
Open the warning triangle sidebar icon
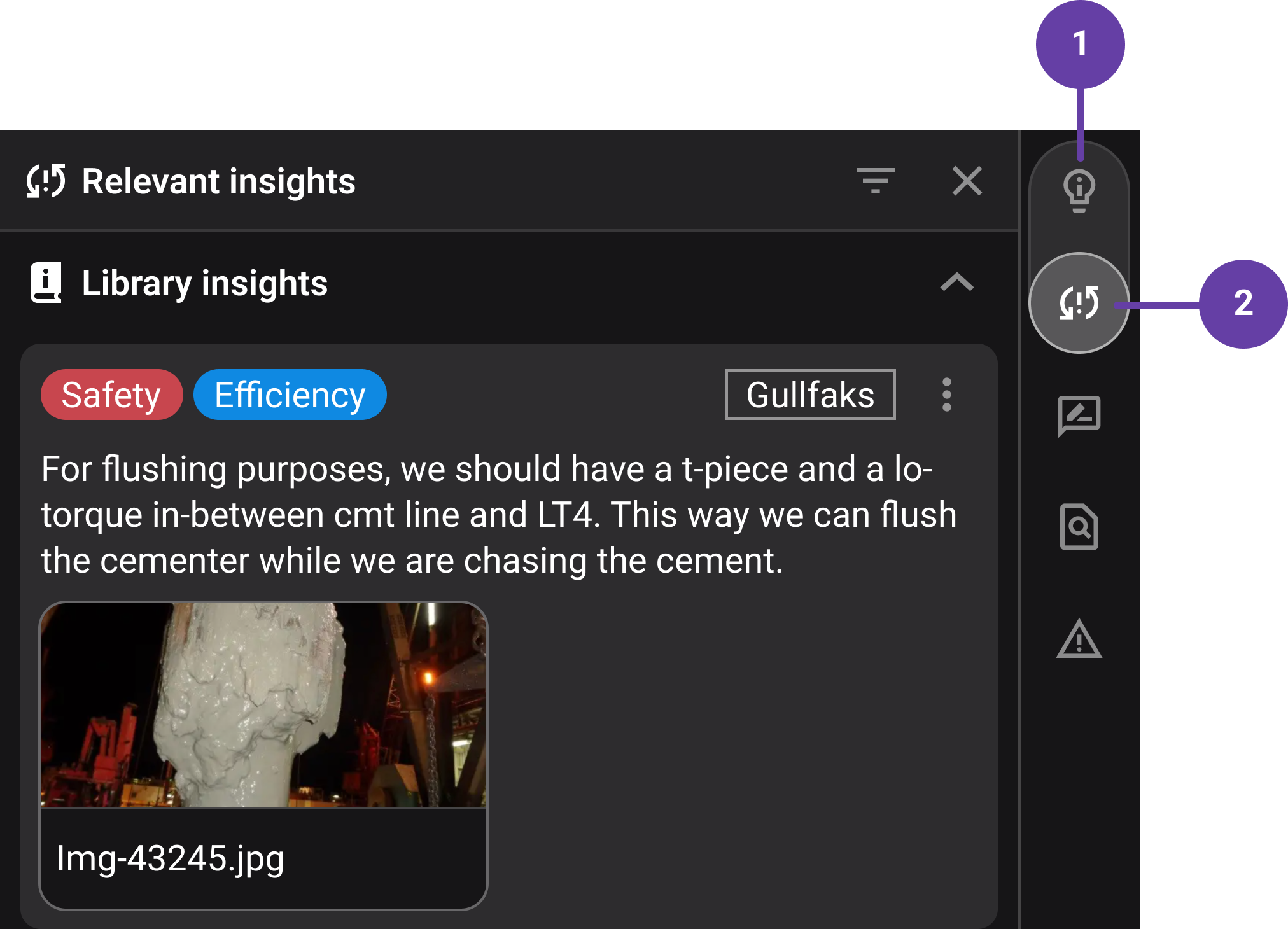pyautogui.click(x=1079, y=639)
